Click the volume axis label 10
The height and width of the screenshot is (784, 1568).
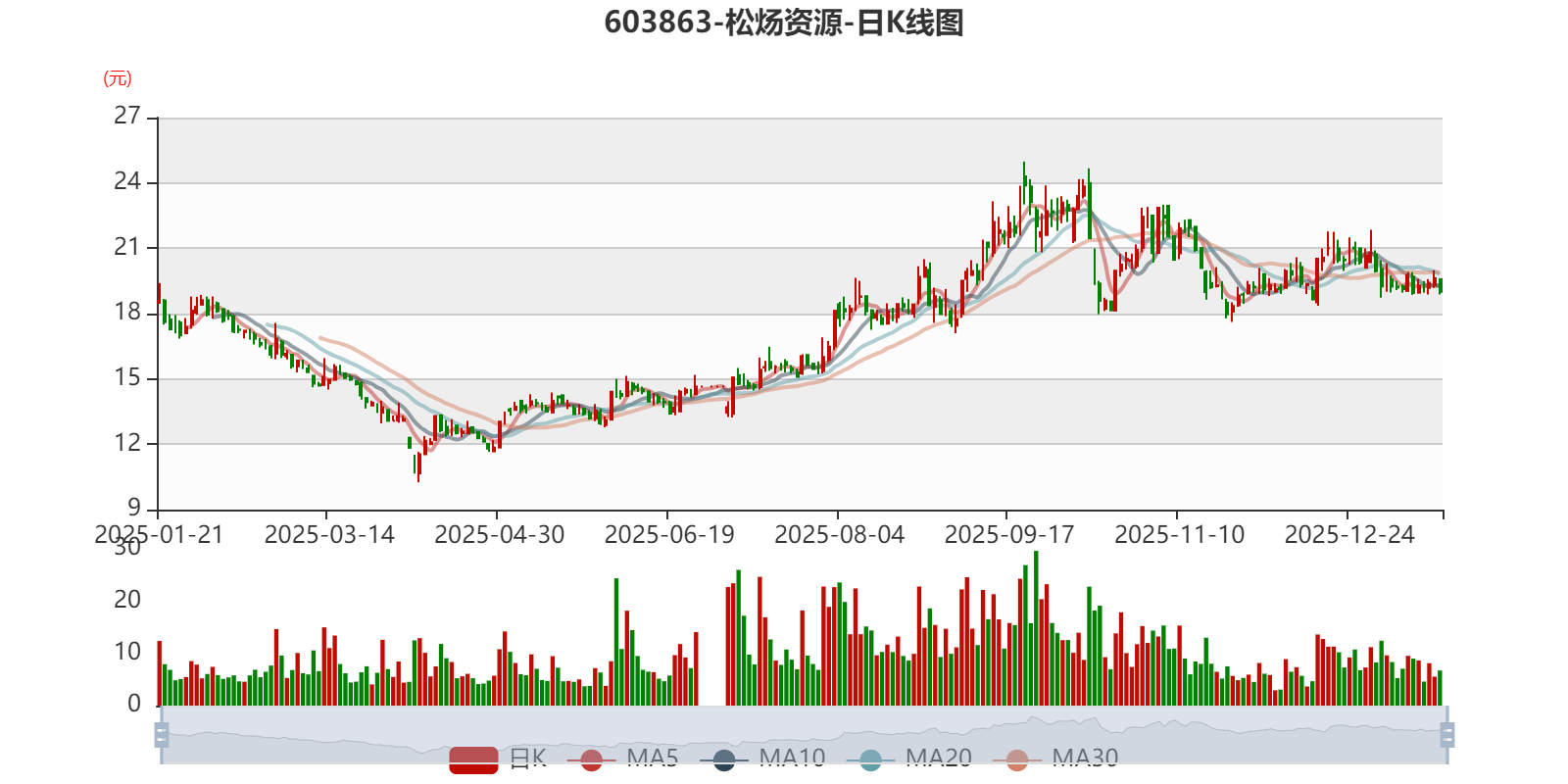tap(127, 652)
